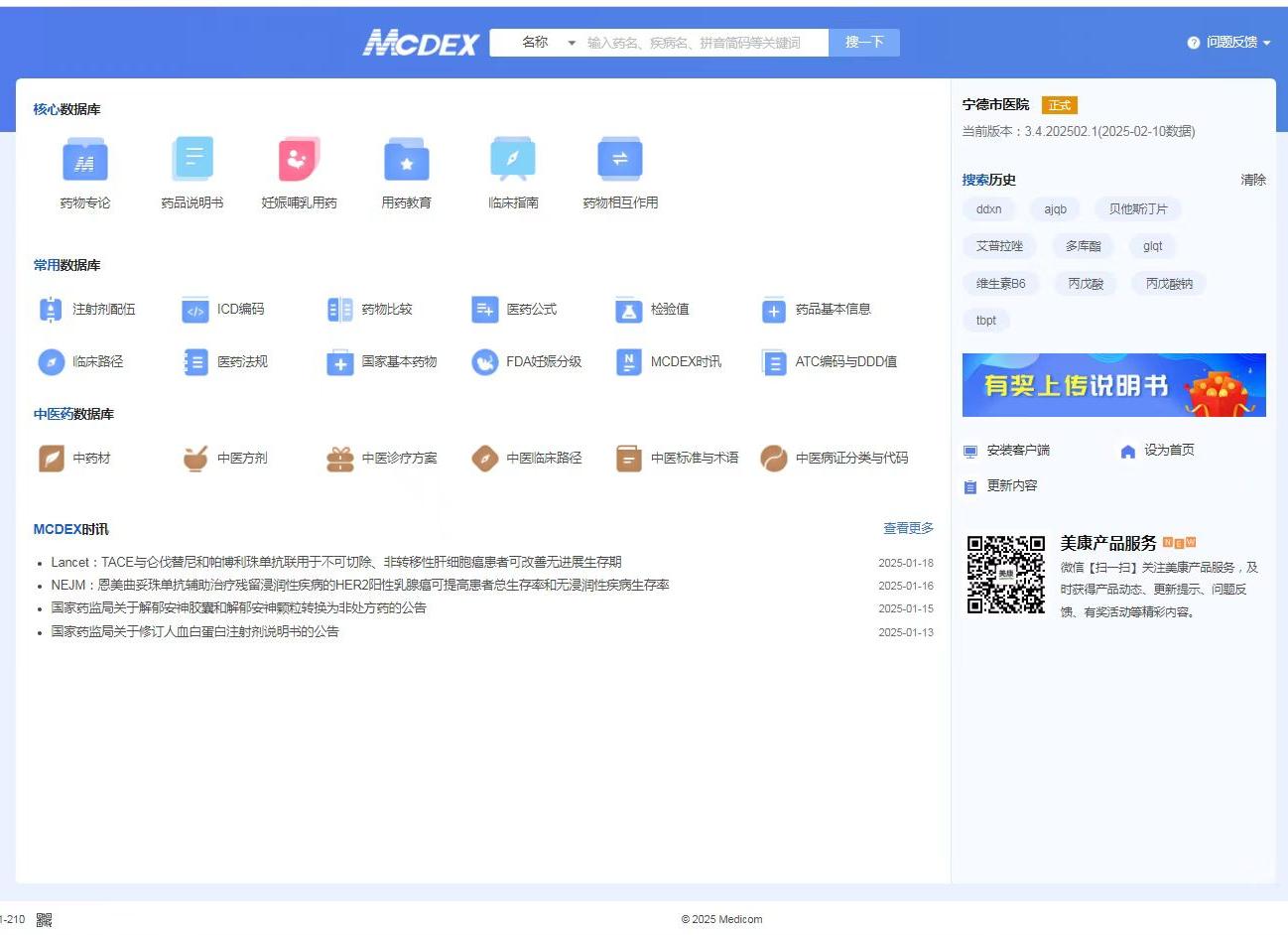Focus the drug name search input
This screenshot has height=935, width=1288.
(x=703, y=43)
